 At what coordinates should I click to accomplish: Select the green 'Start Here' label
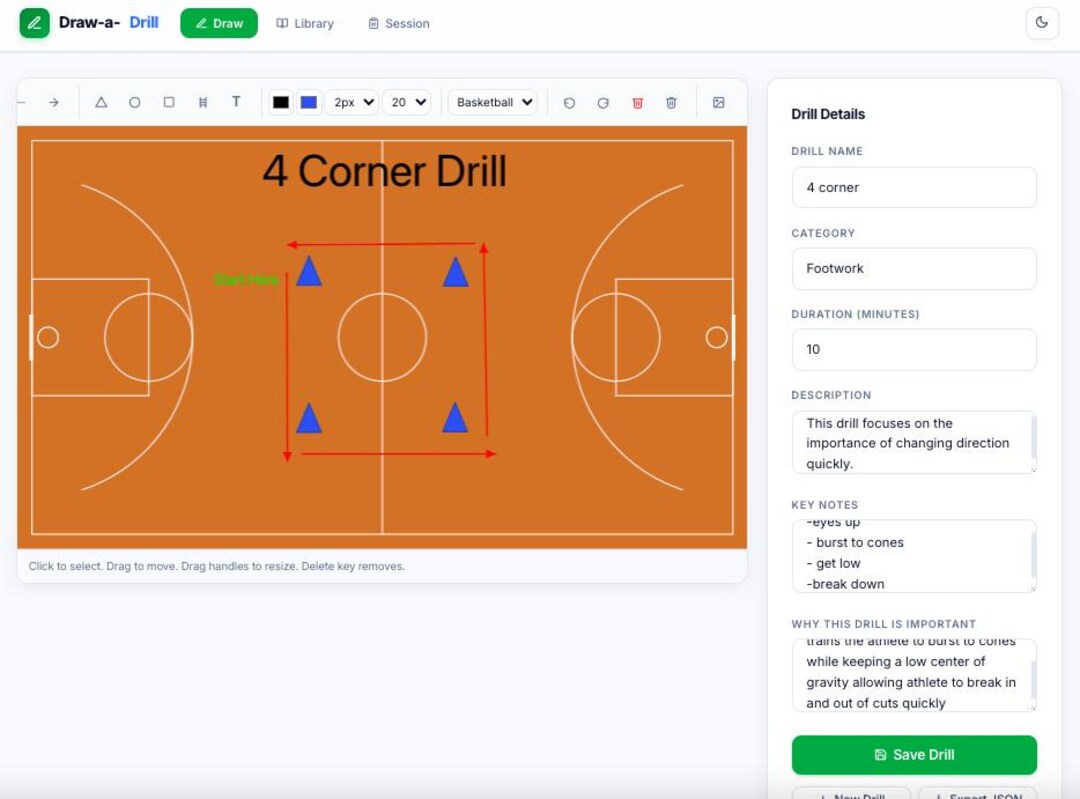(x=246, y=280)
